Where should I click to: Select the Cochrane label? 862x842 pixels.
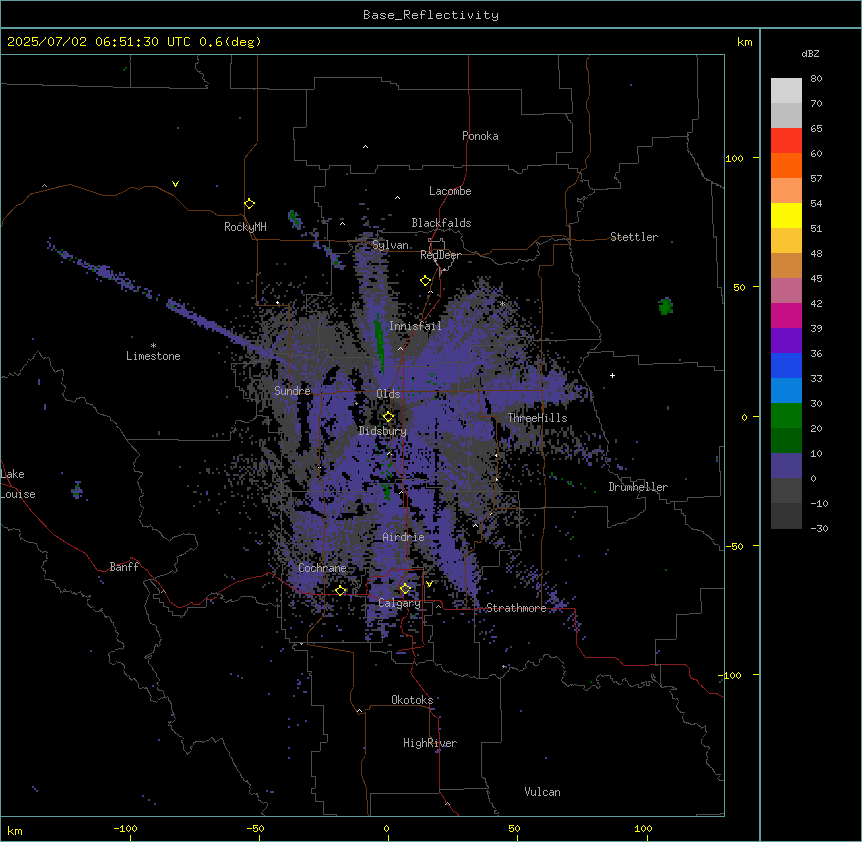[322, 568]
